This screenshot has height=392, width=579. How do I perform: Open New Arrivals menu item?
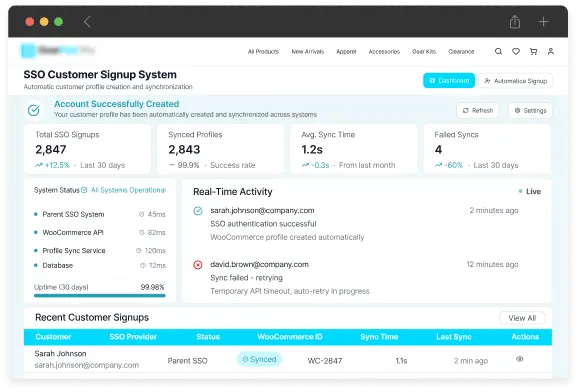(x=308, y=52)
